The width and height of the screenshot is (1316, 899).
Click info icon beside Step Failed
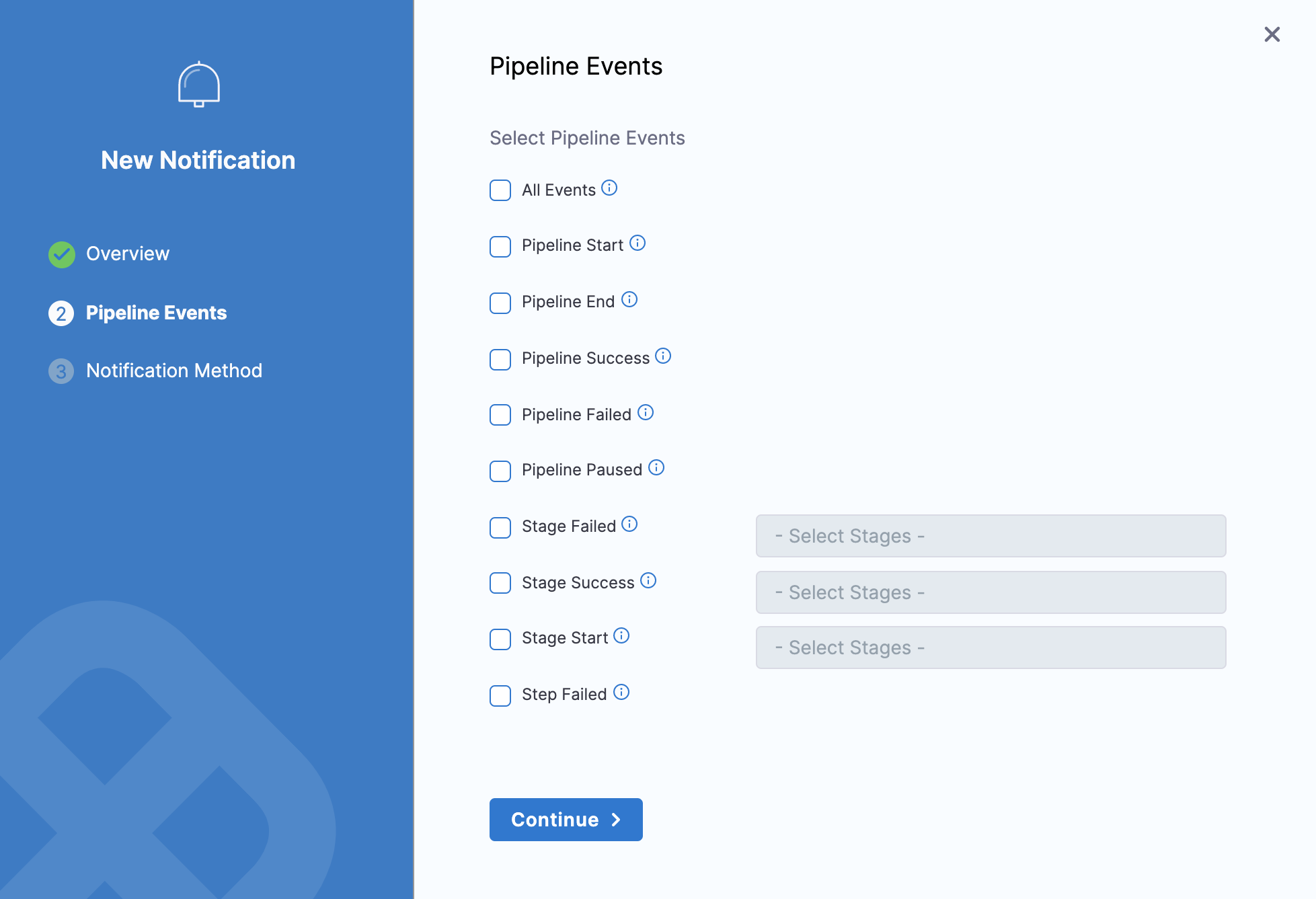pyautogui.click(x=621, y=693)
